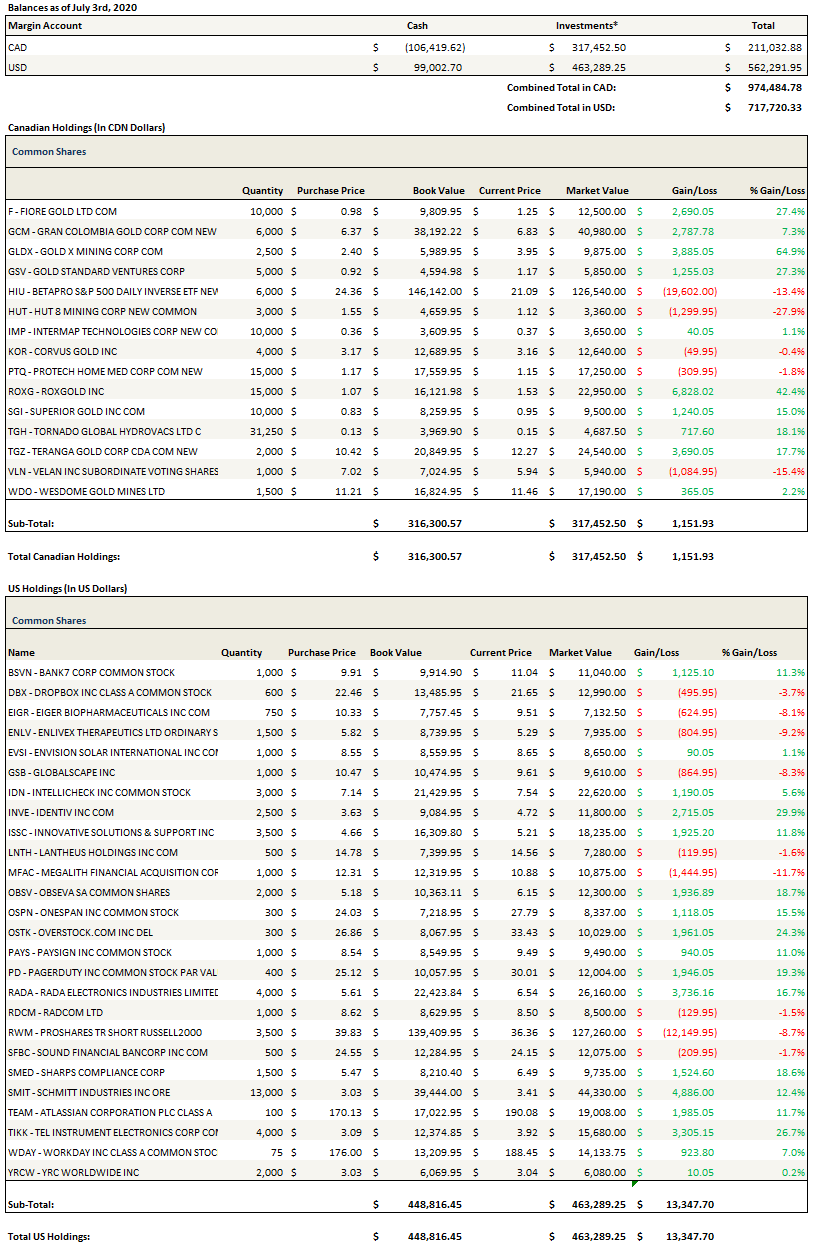The image size is (823, 1252).
Task: Click the TGH Tornado Global Hydrovacs quantity 31,250
Action: 266,431
